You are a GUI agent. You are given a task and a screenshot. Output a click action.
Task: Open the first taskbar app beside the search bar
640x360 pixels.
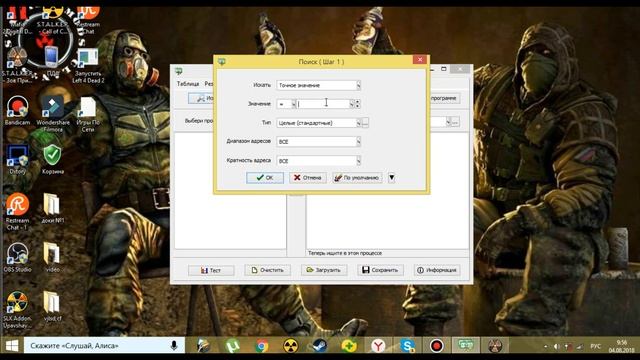[203, 346]
